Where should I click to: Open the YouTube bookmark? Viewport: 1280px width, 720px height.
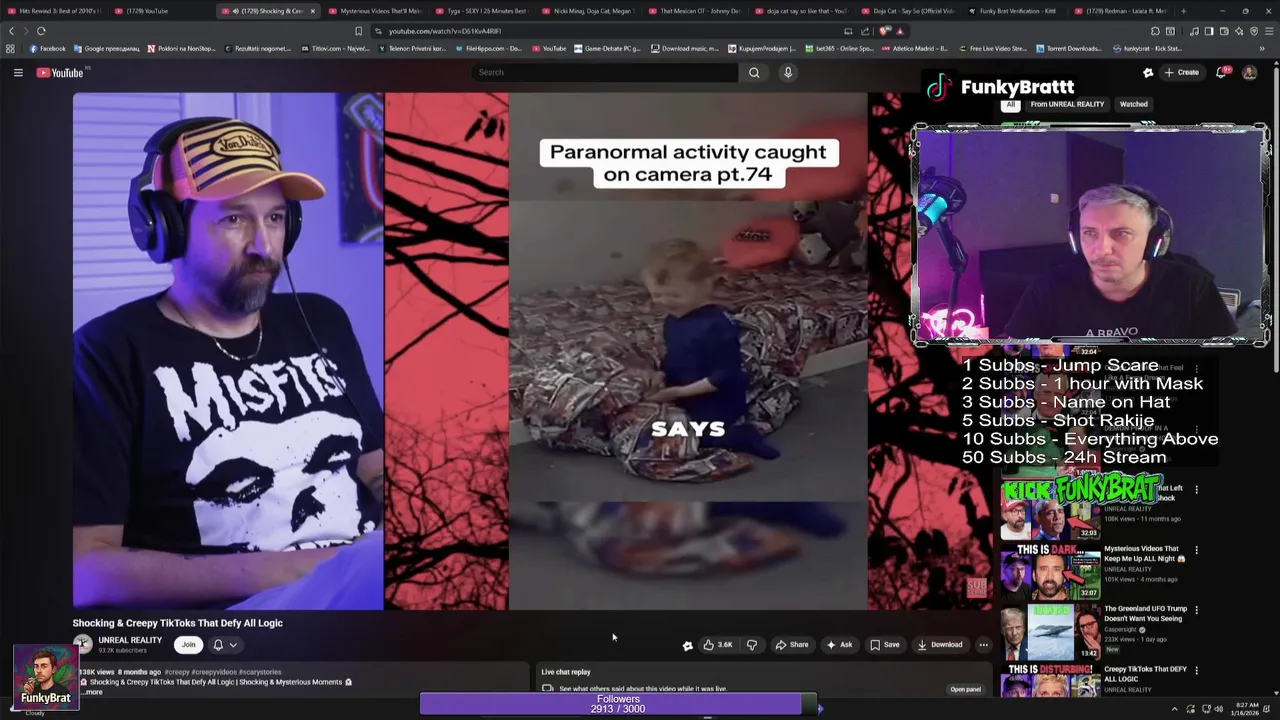tap(548, 48)
